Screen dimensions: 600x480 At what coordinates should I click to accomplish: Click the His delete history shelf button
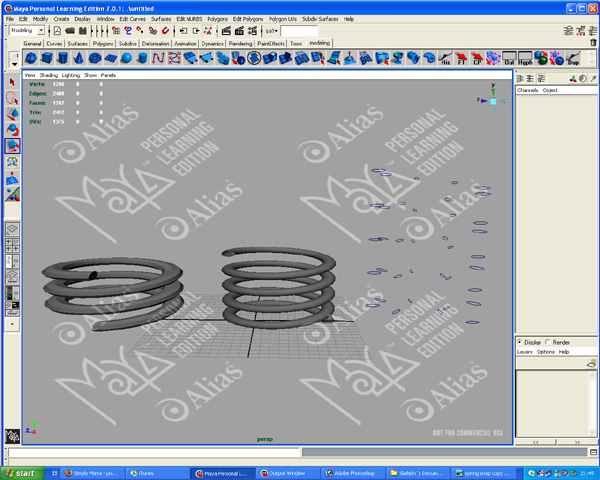click(x=445, y=58)
